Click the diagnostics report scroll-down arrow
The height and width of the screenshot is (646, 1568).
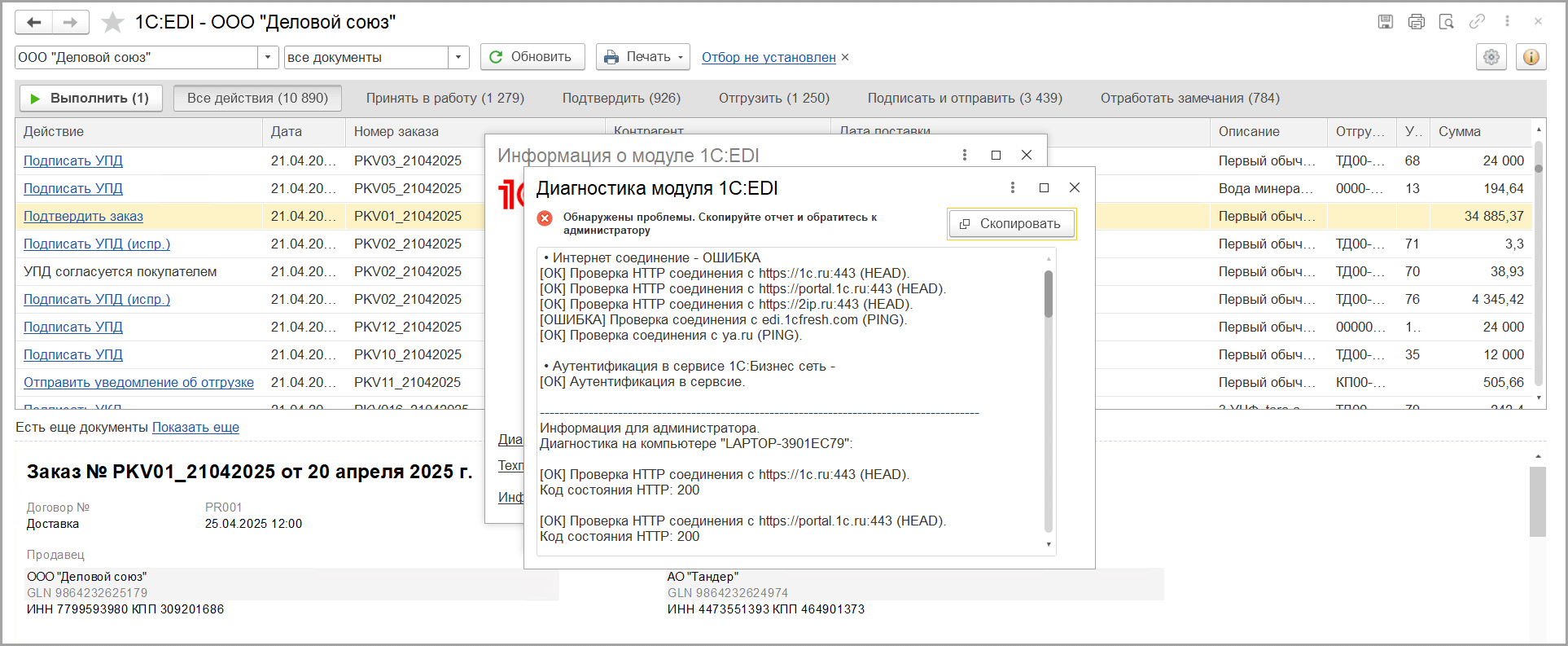tap(1049, 544)
